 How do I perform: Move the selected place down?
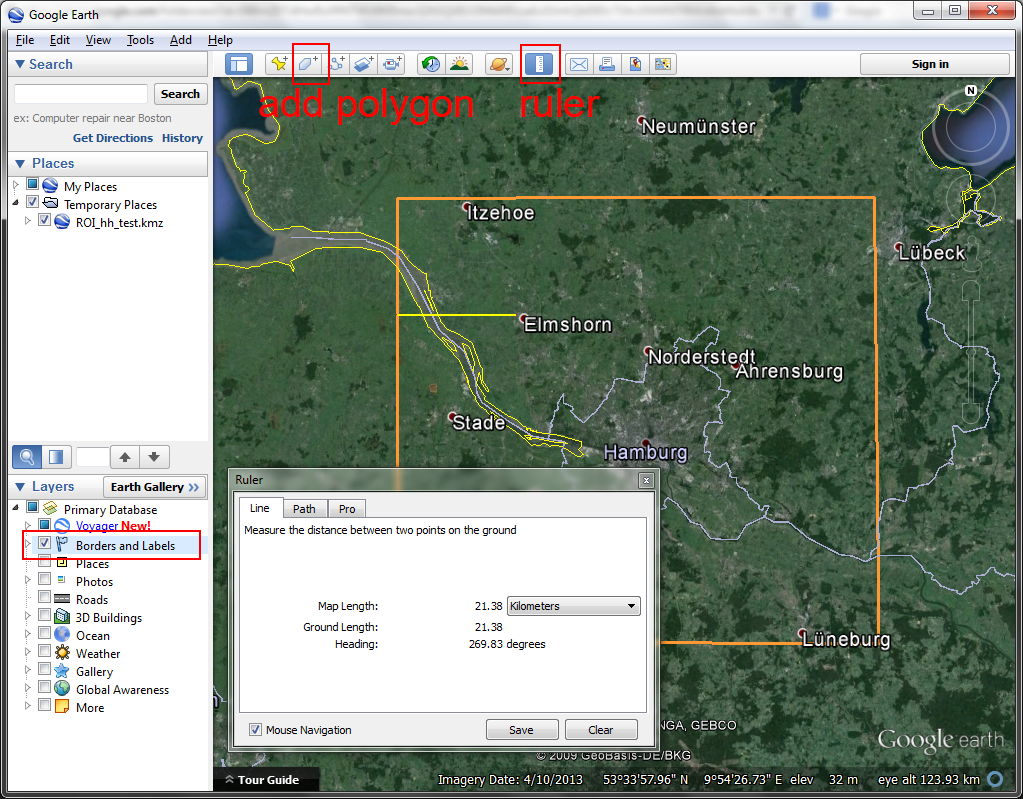tap(155, 457)
